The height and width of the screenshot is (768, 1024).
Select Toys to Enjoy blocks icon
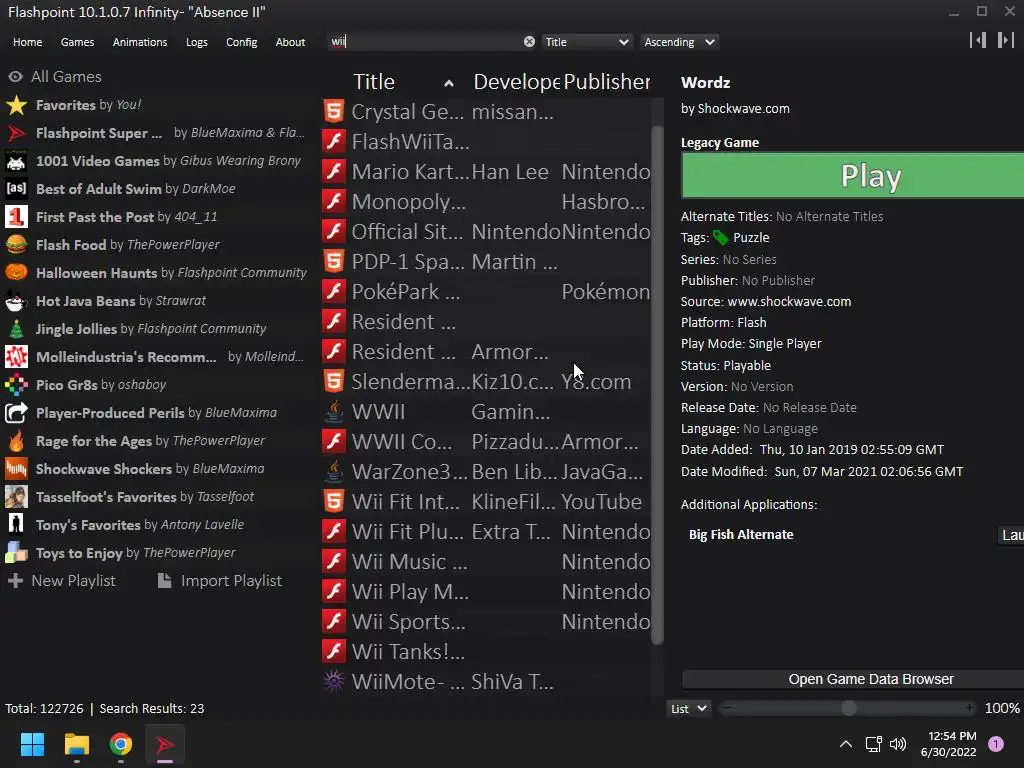coord(16,553)
